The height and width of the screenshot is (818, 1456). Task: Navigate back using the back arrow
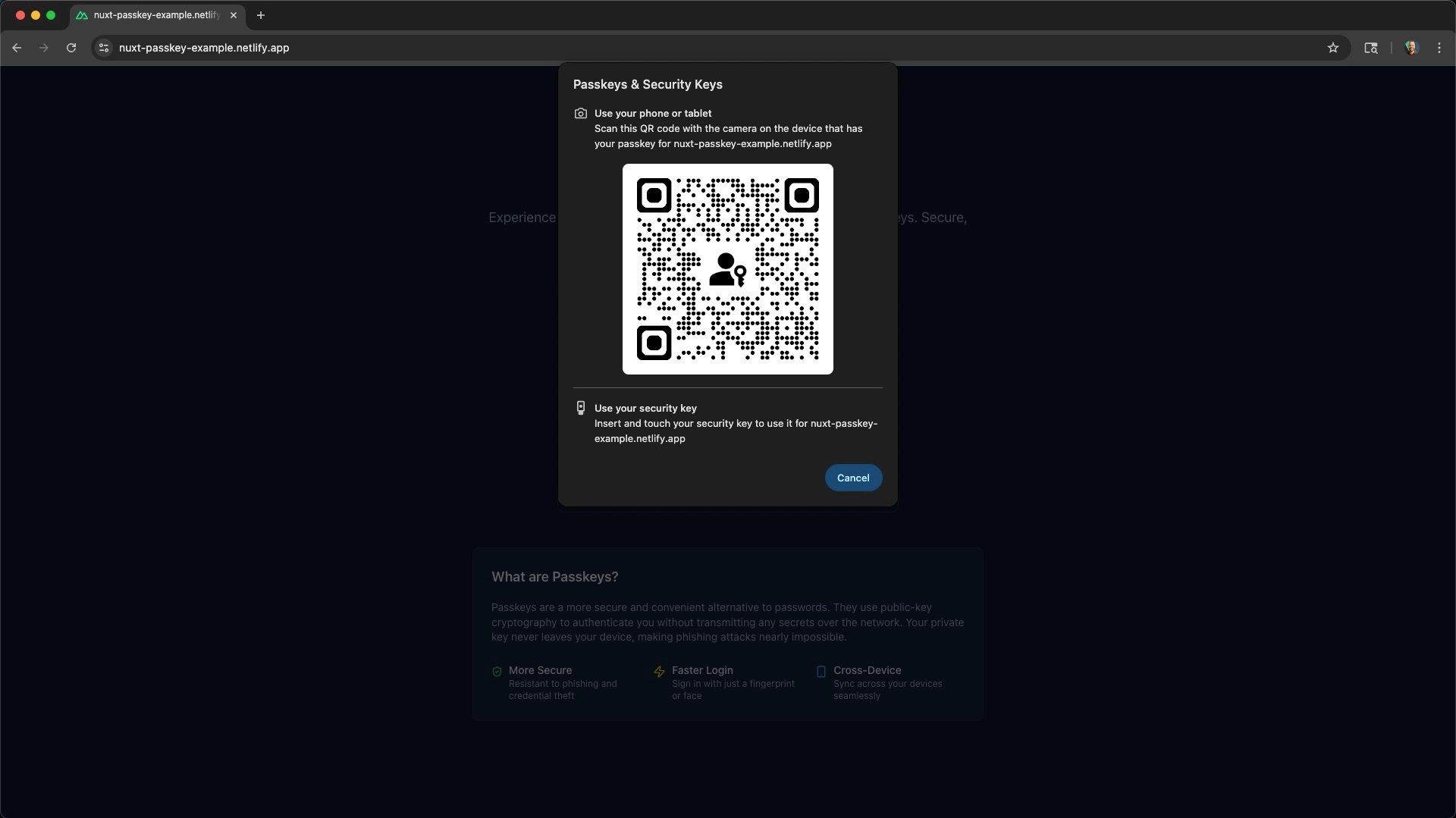(x=17, y=48)
